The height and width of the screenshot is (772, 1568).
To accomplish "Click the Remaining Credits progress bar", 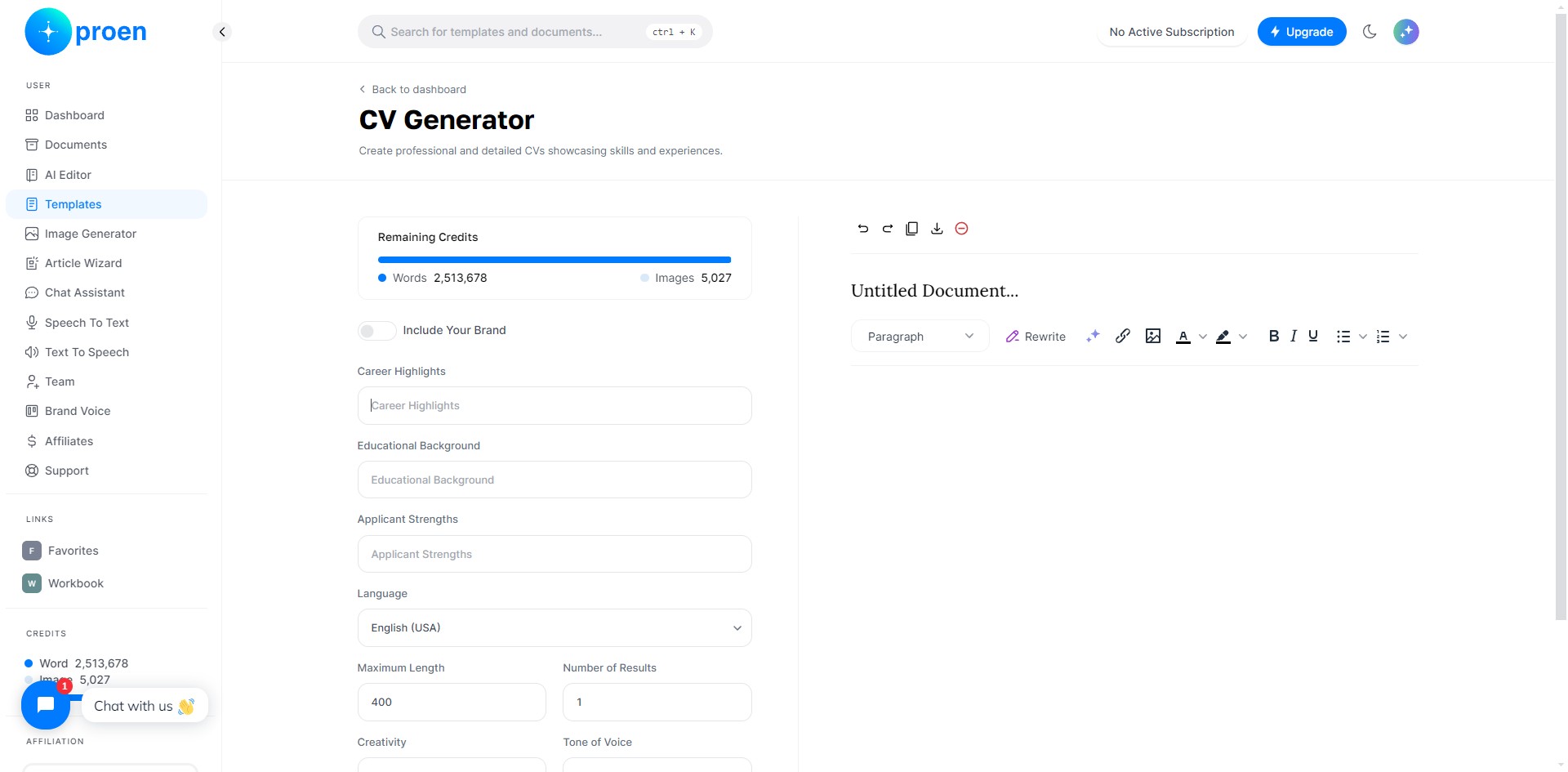I will tap(555, 260).
